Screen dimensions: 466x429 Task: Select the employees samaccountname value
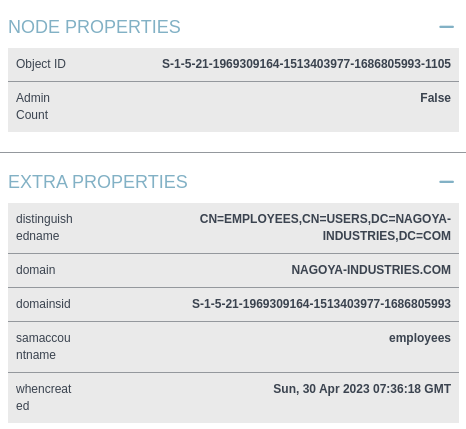tap(420, 338)
